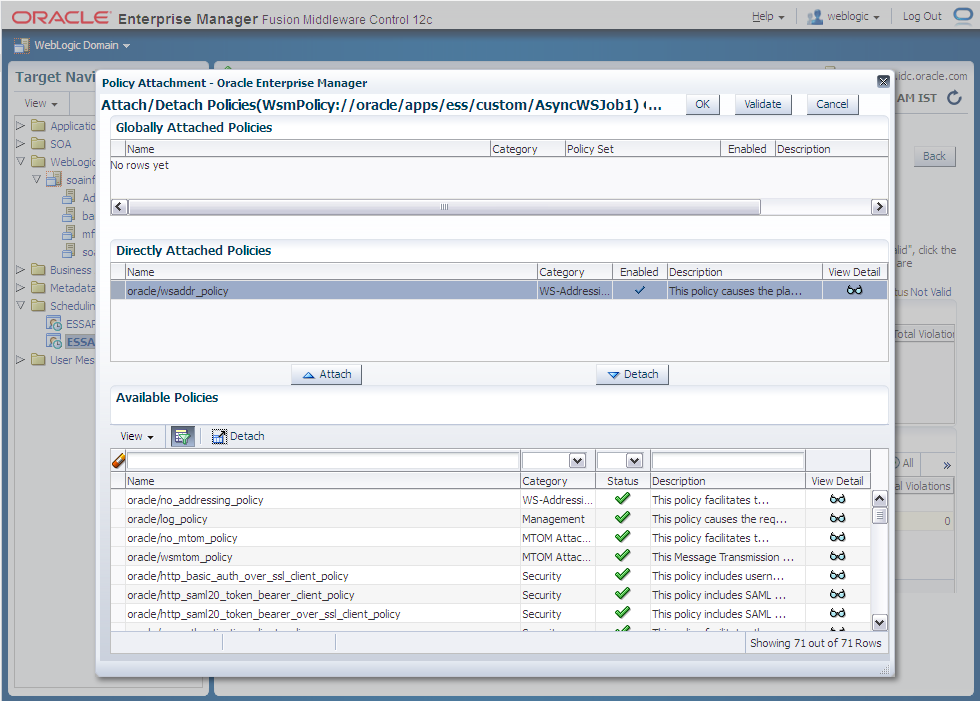View detail glasses for oracle/no_mtom_policy

click(838, 537)
